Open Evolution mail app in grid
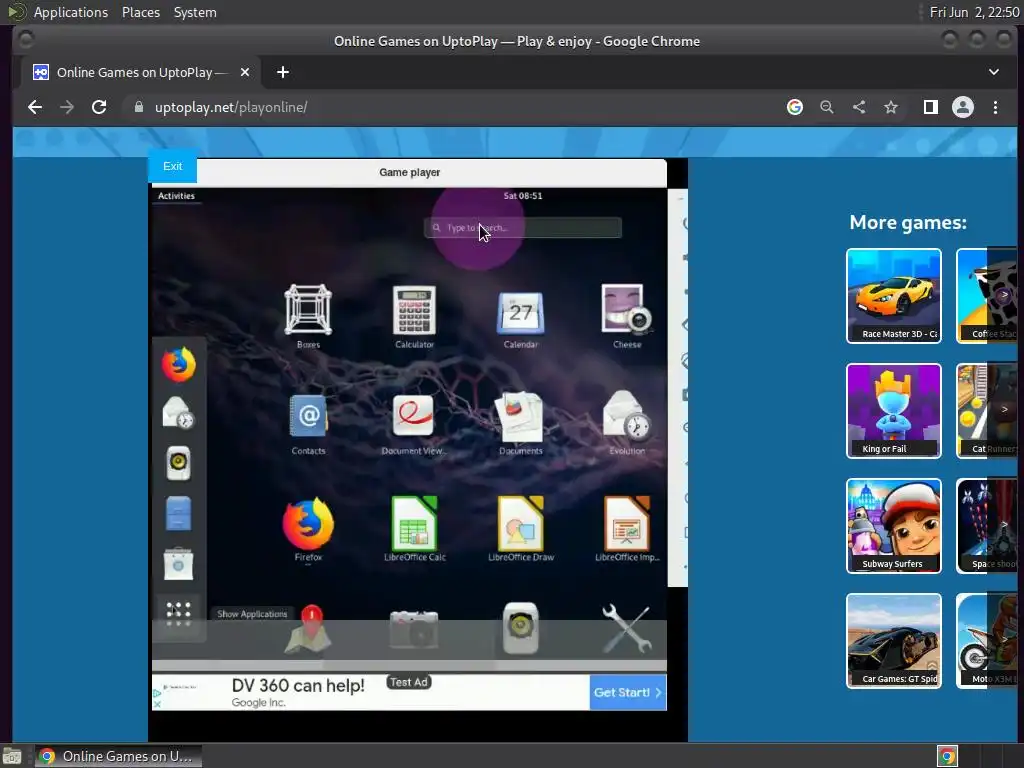This screenshot has height=768, width=1024. pyautogui.click(x=626, y=415)
